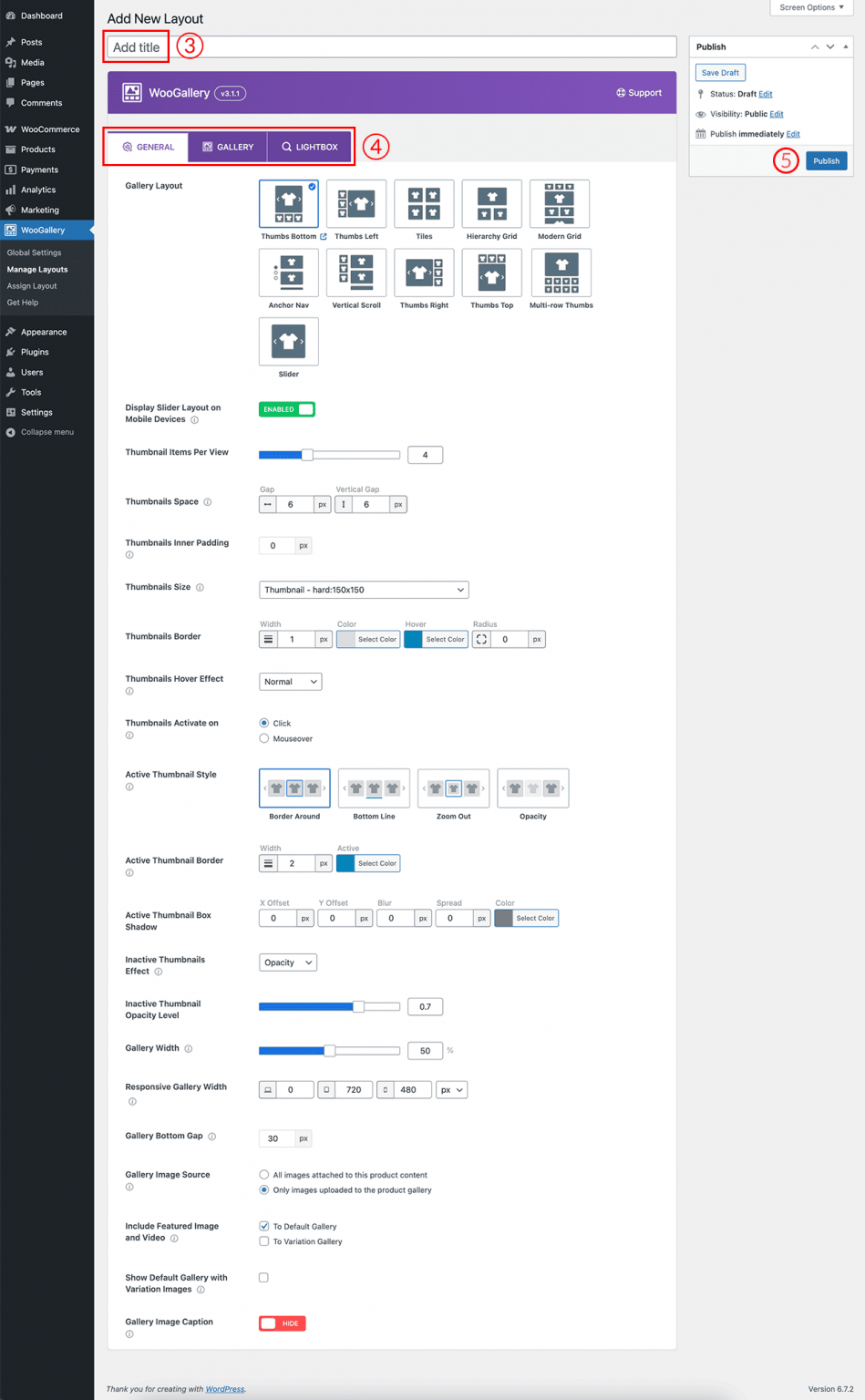
Task: Open the Thumbnails Border color picker
Action: 367,638
